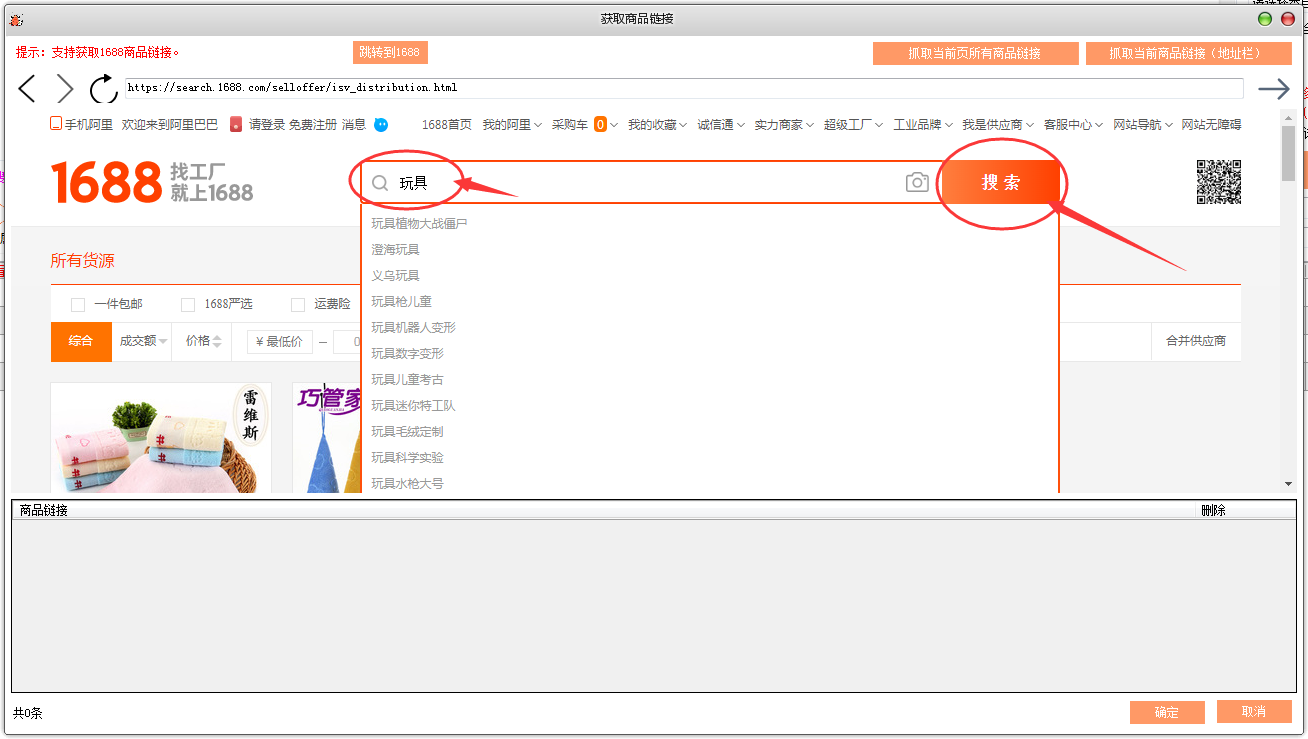Click the 跳转到1688 button
Viewport: 1308px width, 739px height.
click(x=390, y=52)
